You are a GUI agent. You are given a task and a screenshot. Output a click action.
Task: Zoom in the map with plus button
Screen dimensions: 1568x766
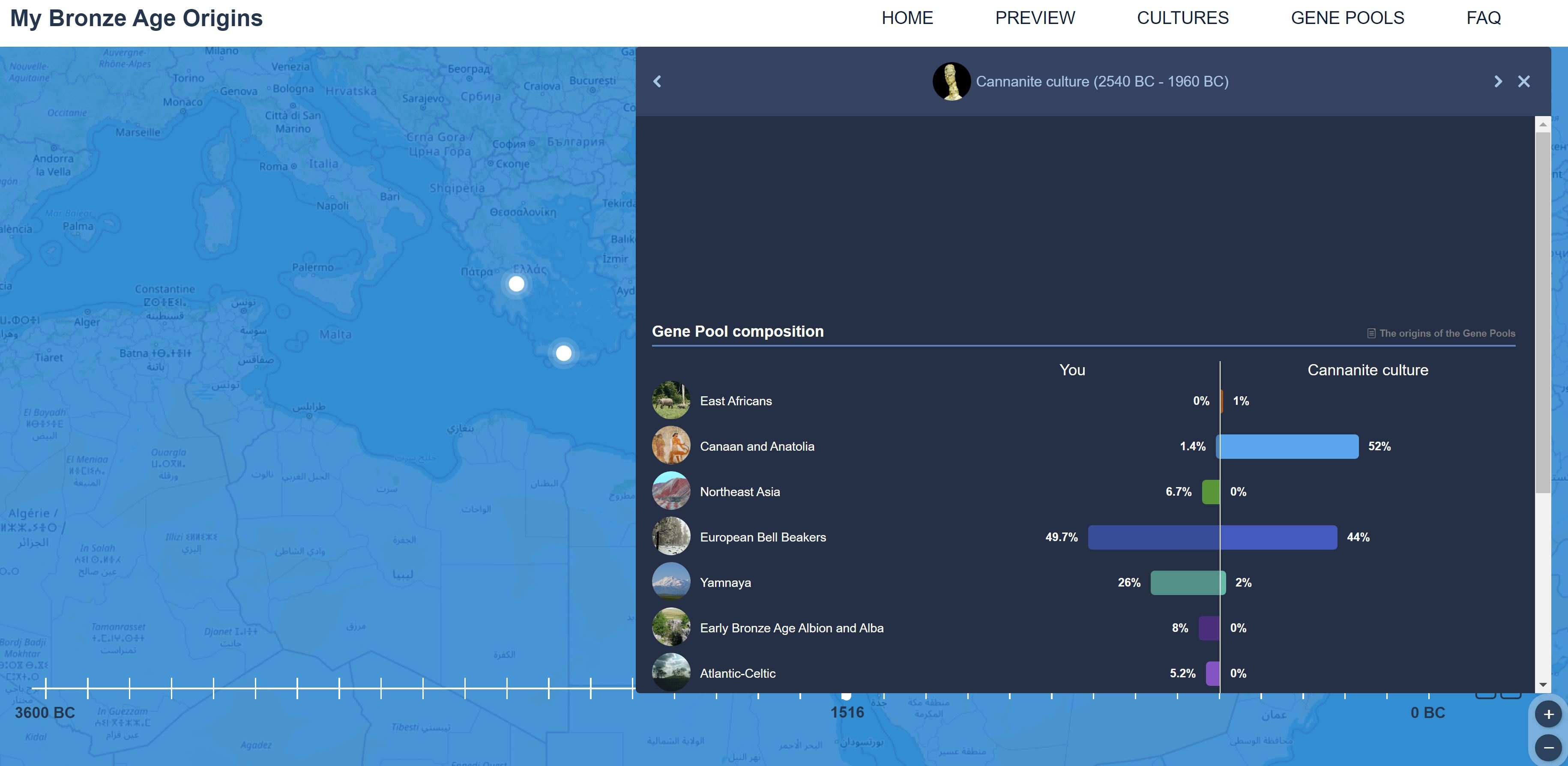[1549, 714]
